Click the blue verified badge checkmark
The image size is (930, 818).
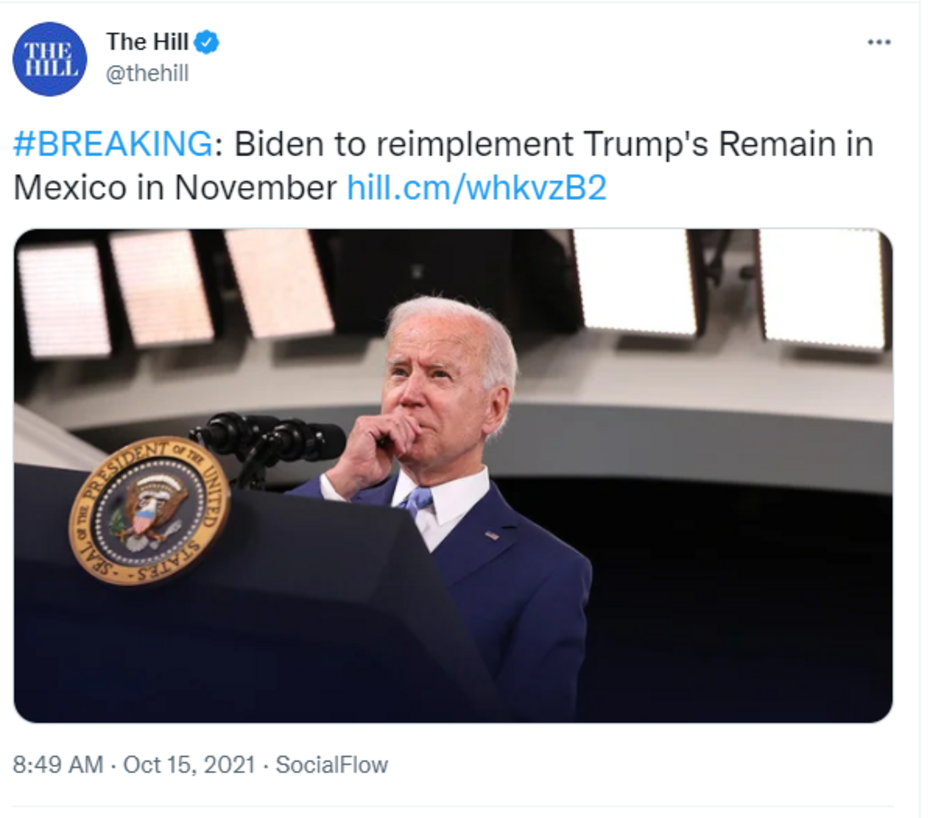tap(207, 42)
